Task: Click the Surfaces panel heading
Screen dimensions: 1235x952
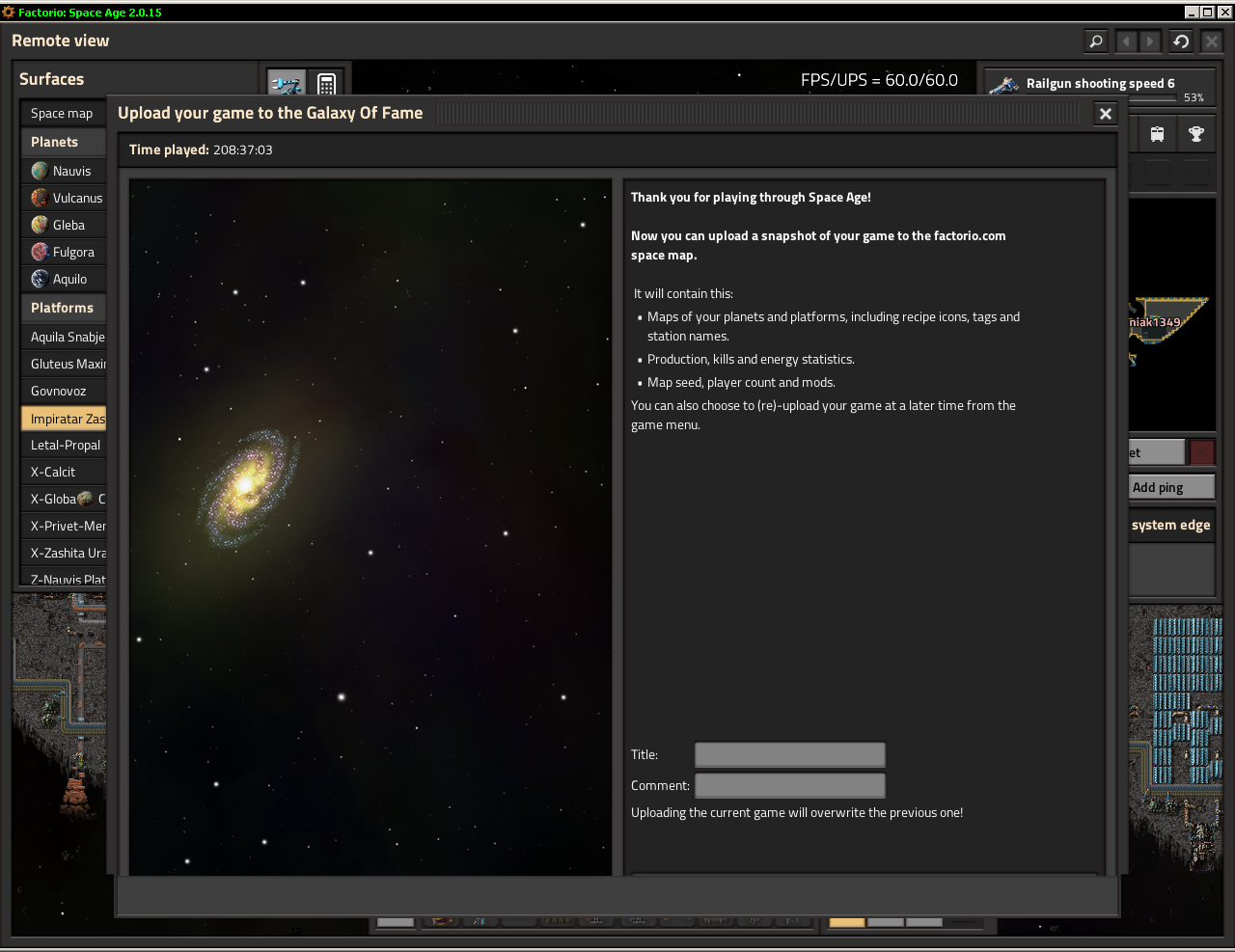Action: tap(51, 79)
